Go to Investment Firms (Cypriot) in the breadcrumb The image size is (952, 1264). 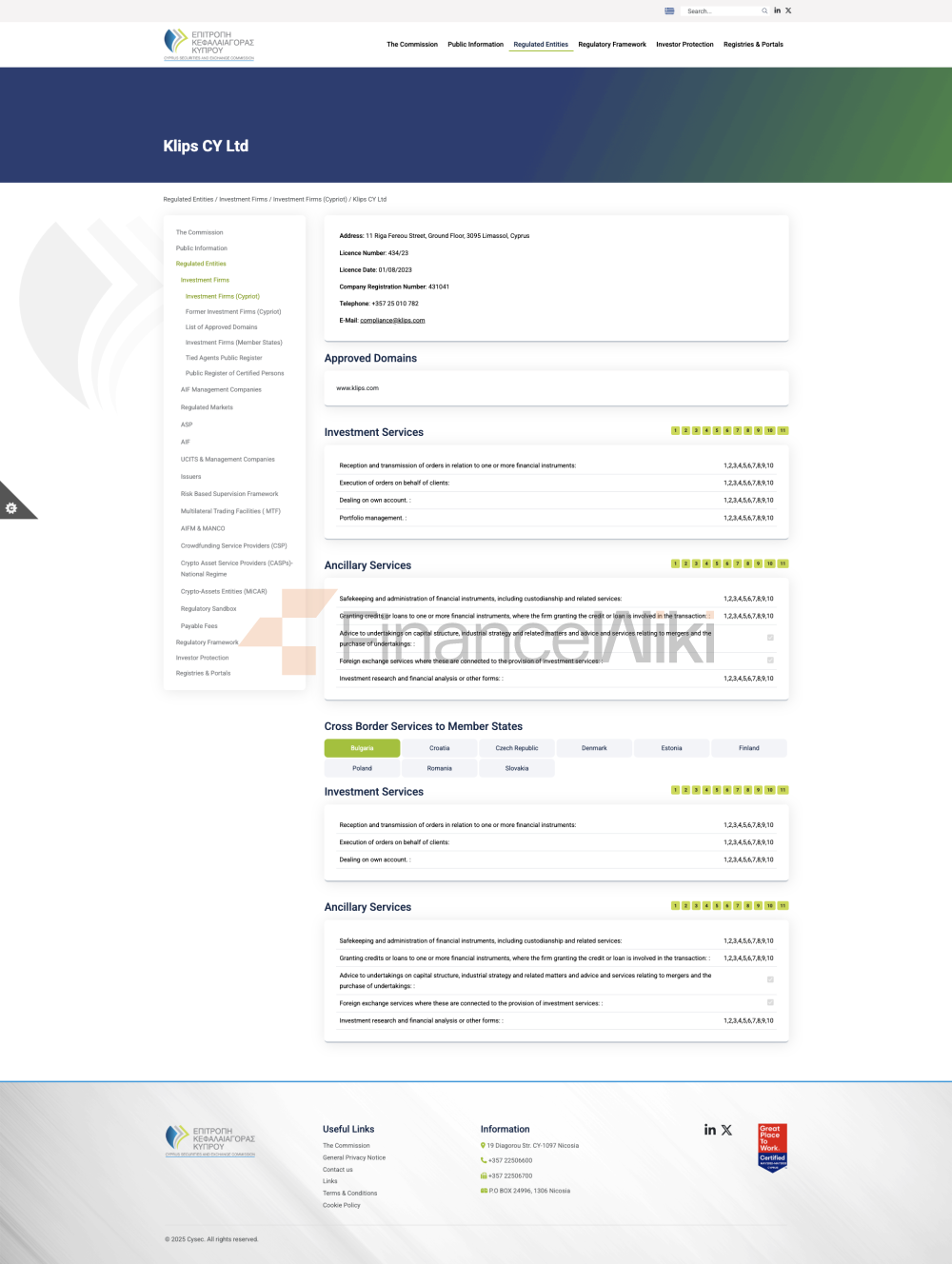[310, 200]
